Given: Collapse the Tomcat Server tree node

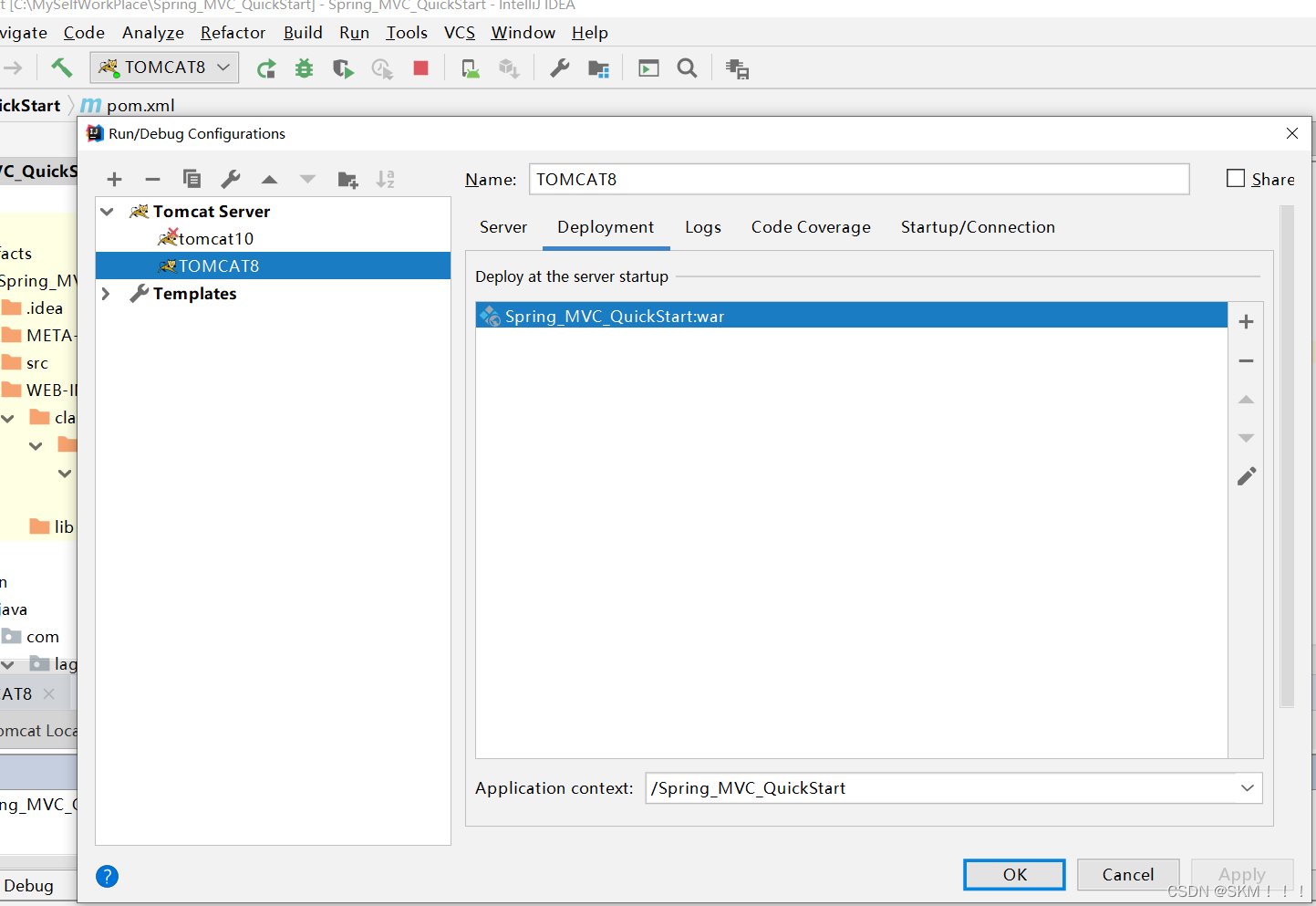Looking at the screenshot, I should coord(107,212).
